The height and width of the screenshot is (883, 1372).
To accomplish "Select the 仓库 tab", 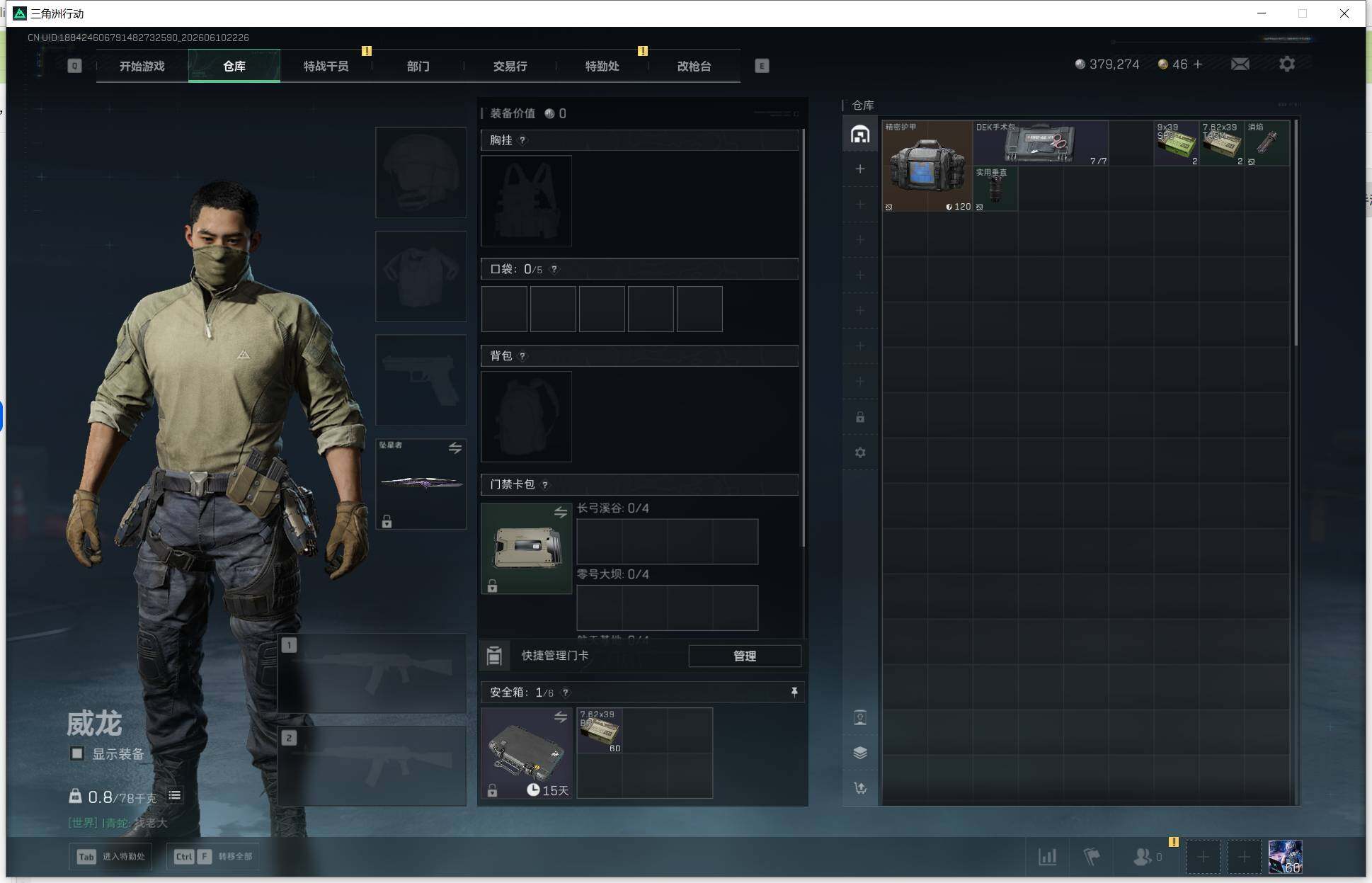I will (234, 66).
